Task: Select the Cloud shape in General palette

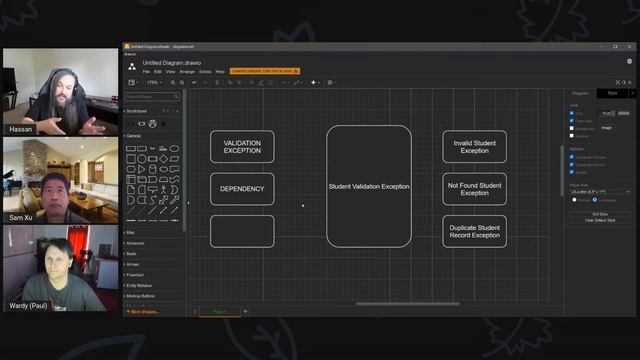Action: click(x=163, y=169)
